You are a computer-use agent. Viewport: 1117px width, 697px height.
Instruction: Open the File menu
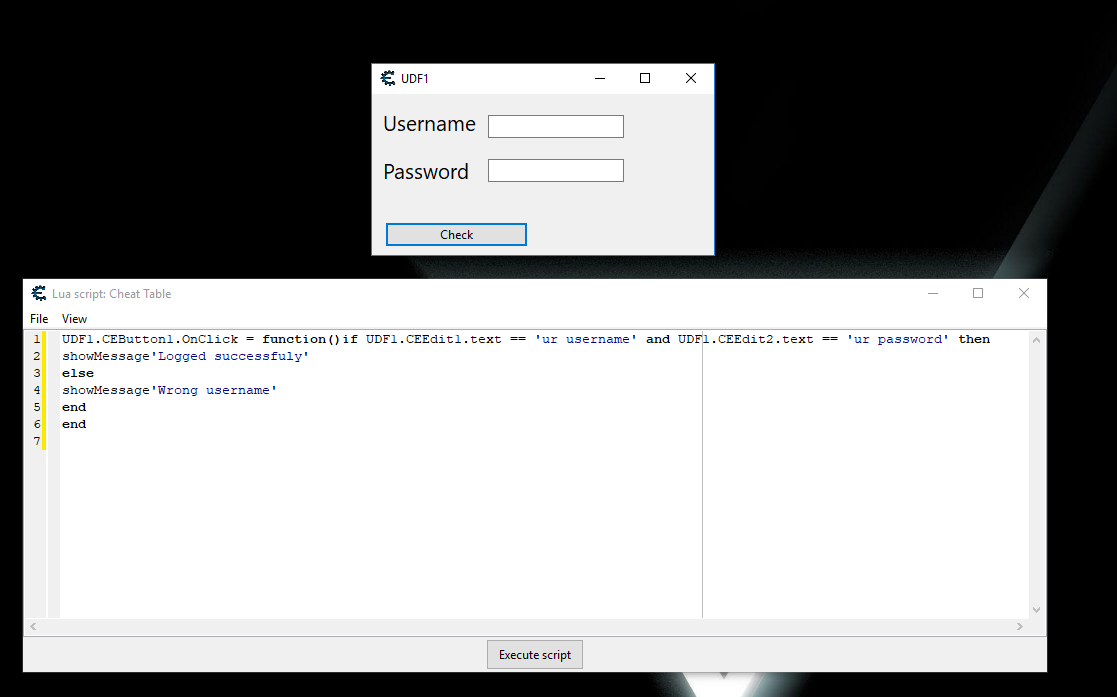tap(39, 319)
